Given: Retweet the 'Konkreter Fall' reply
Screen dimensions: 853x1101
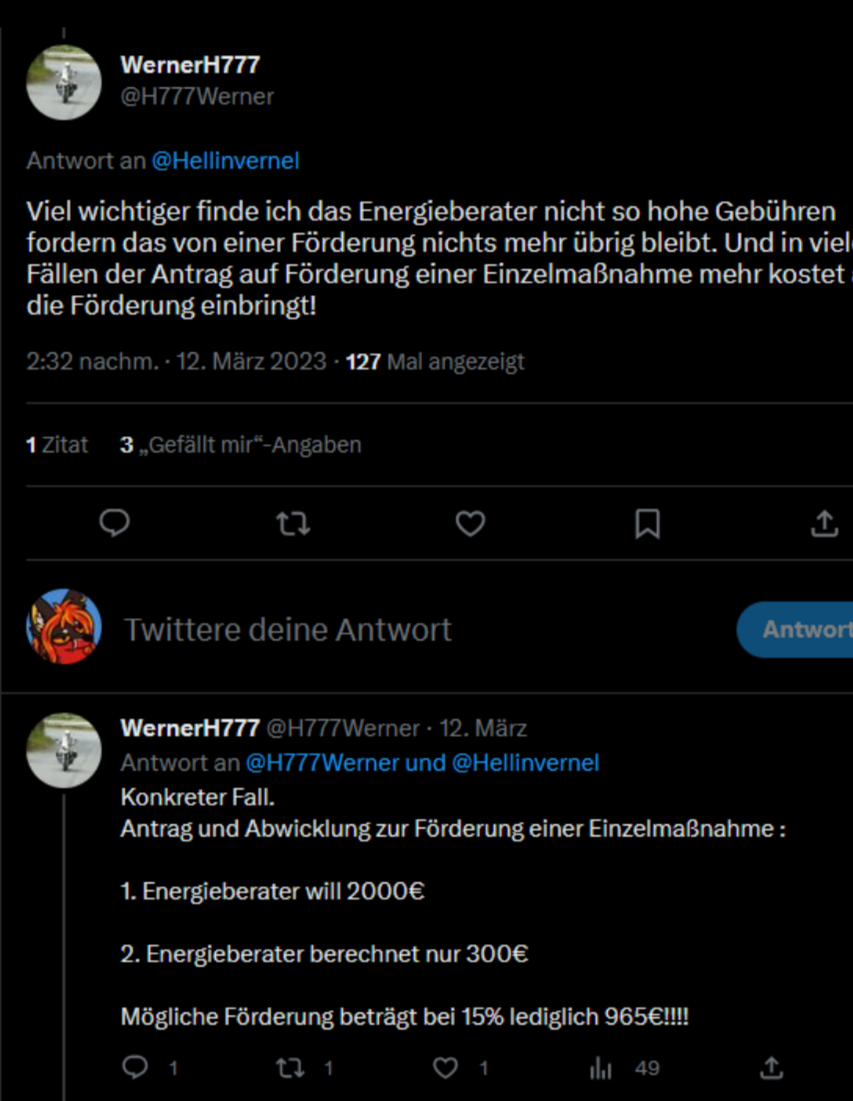Looking at the screenshot, I should click(x=290, y=1068).
